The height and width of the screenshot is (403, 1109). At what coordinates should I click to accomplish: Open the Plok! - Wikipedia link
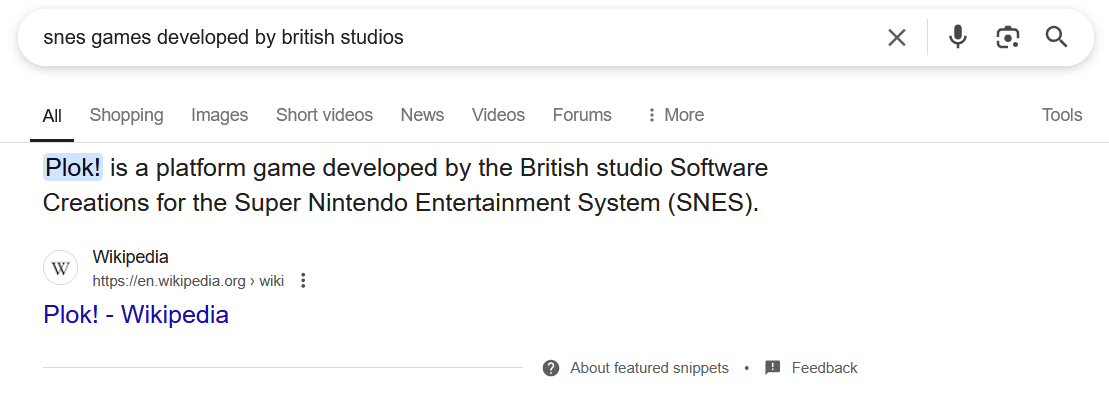pyautogui.click(x=136, y=315)
